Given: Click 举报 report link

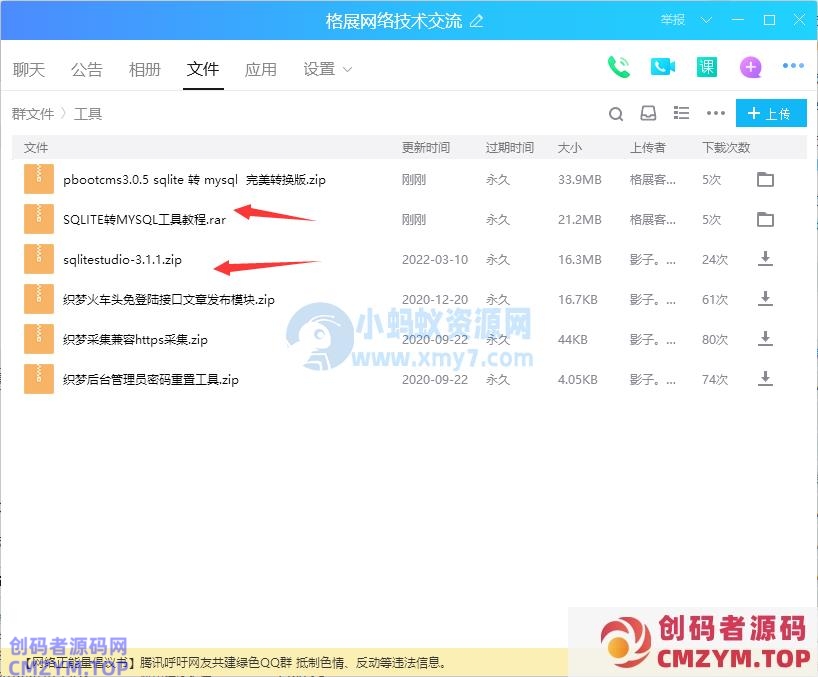Looking at the screenshot, I should pos(673,20).
